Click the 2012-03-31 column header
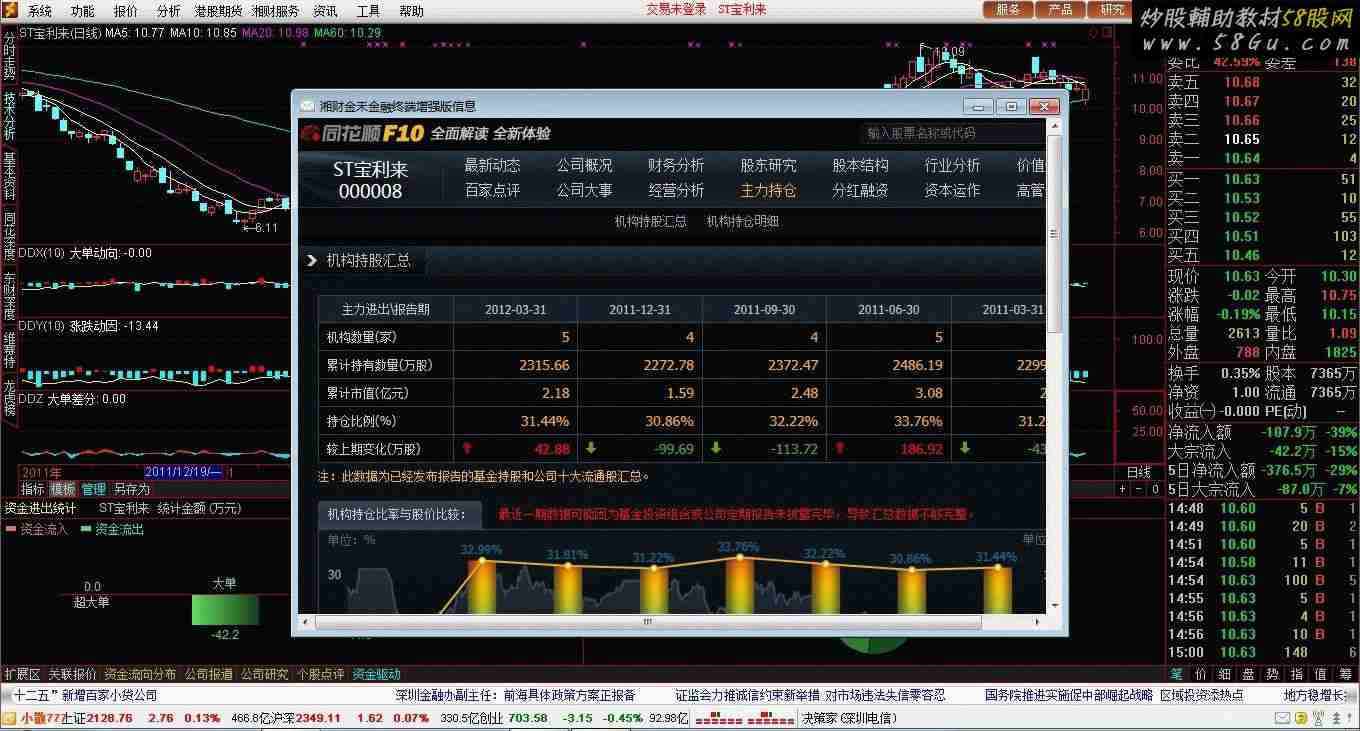 pos(515,310)
